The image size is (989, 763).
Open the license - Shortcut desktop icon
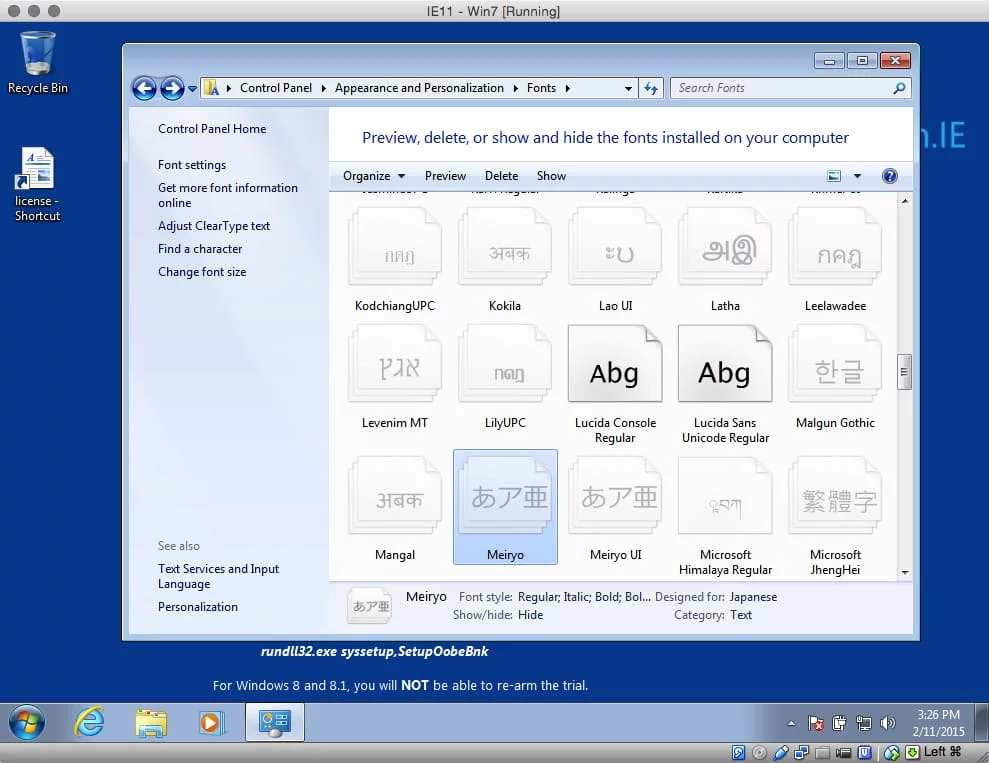click(37, 184)
